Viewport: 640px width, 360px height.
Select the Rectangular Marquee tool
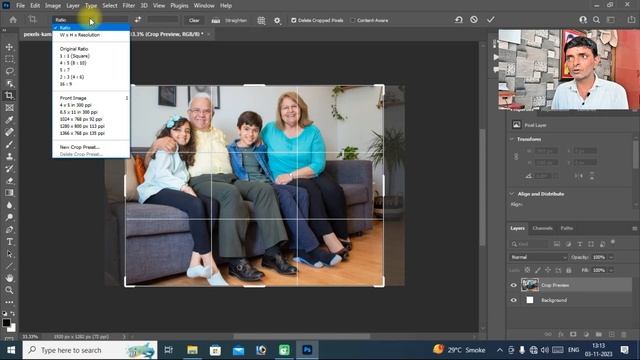[9, 59]
